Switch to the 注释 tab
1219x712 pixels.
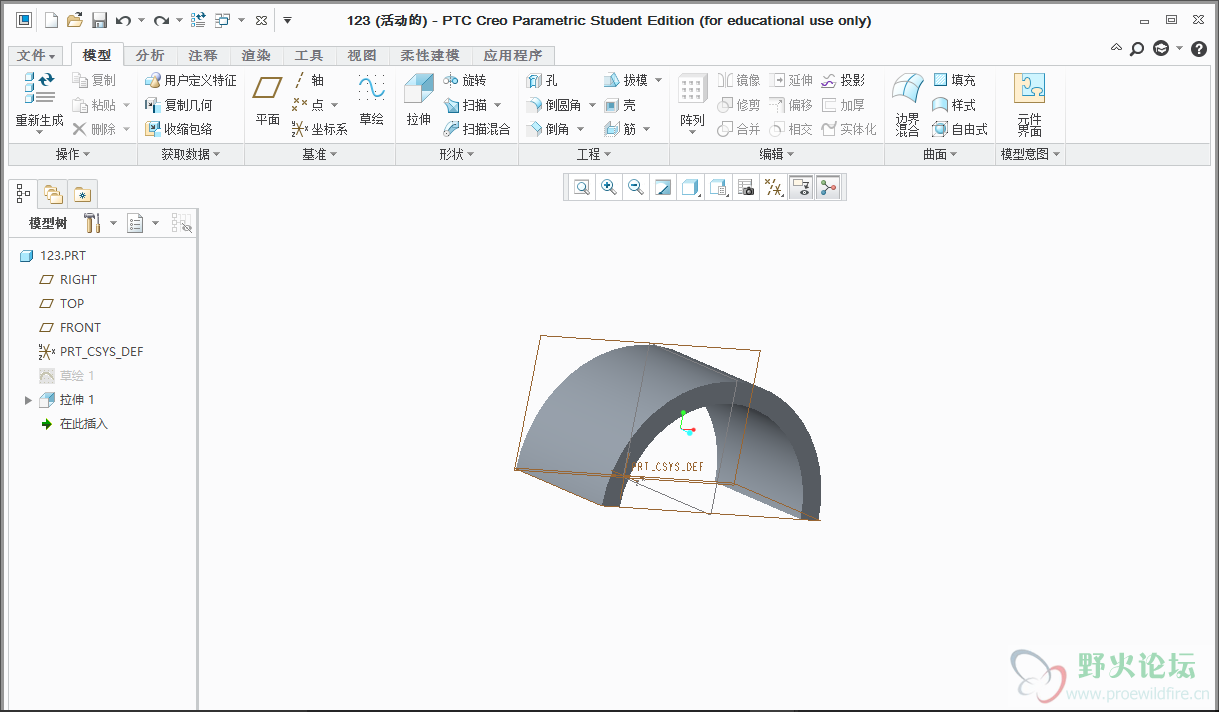pos(203,56)
